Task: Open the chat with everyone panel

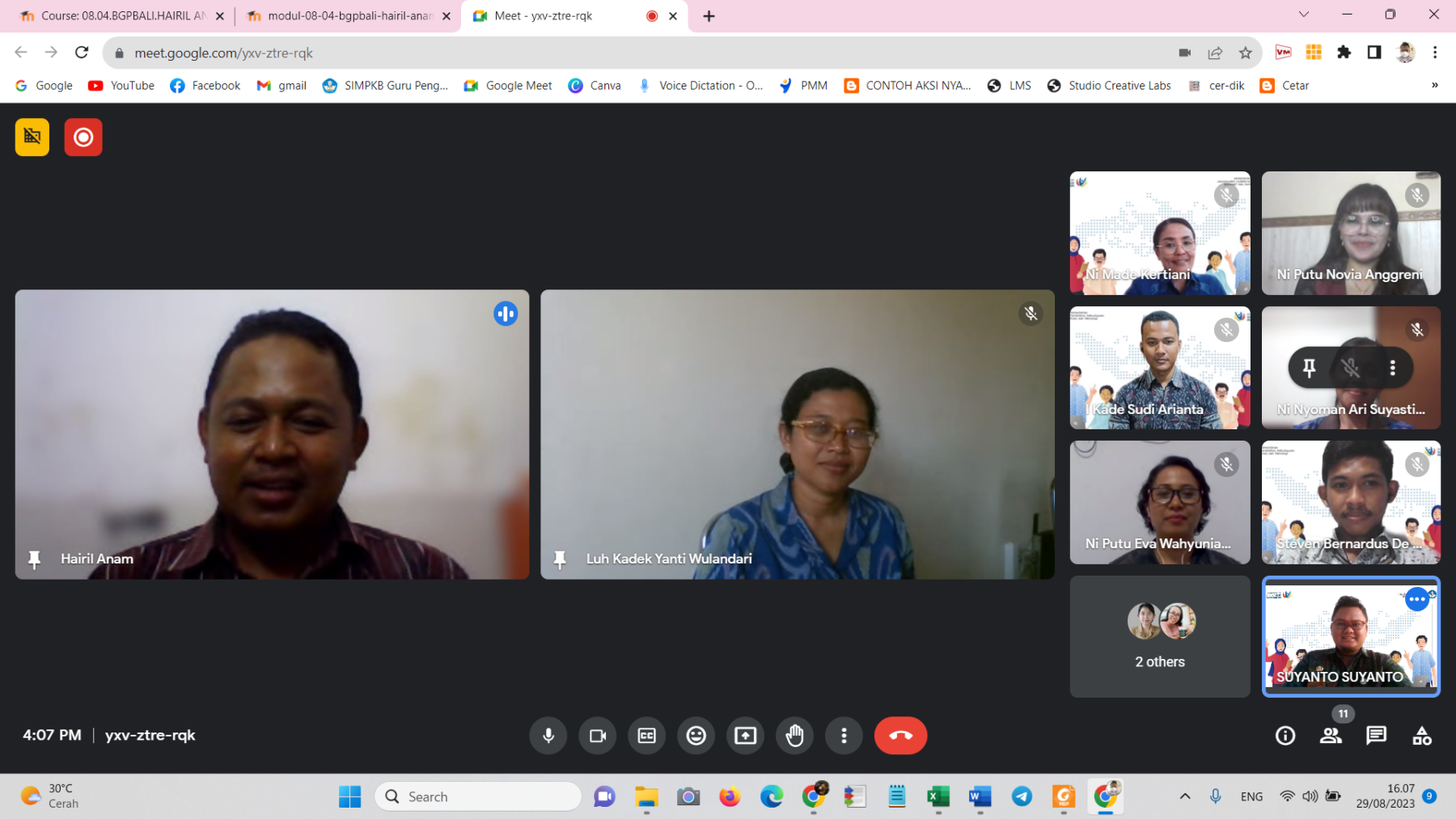Action: [x=1376, y=736]
